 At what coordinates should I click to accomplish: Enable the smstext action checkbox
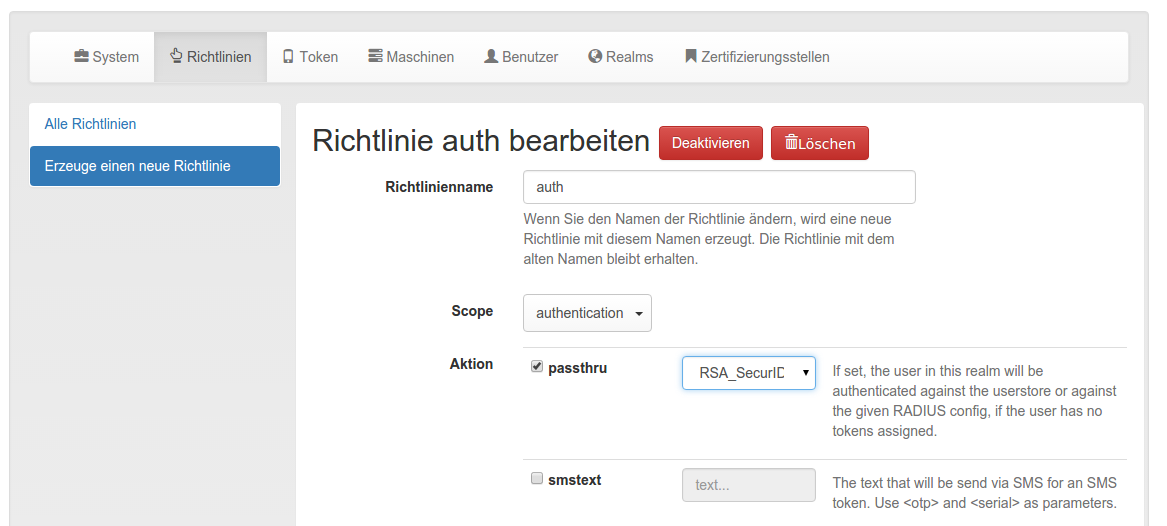coord(537,479)
